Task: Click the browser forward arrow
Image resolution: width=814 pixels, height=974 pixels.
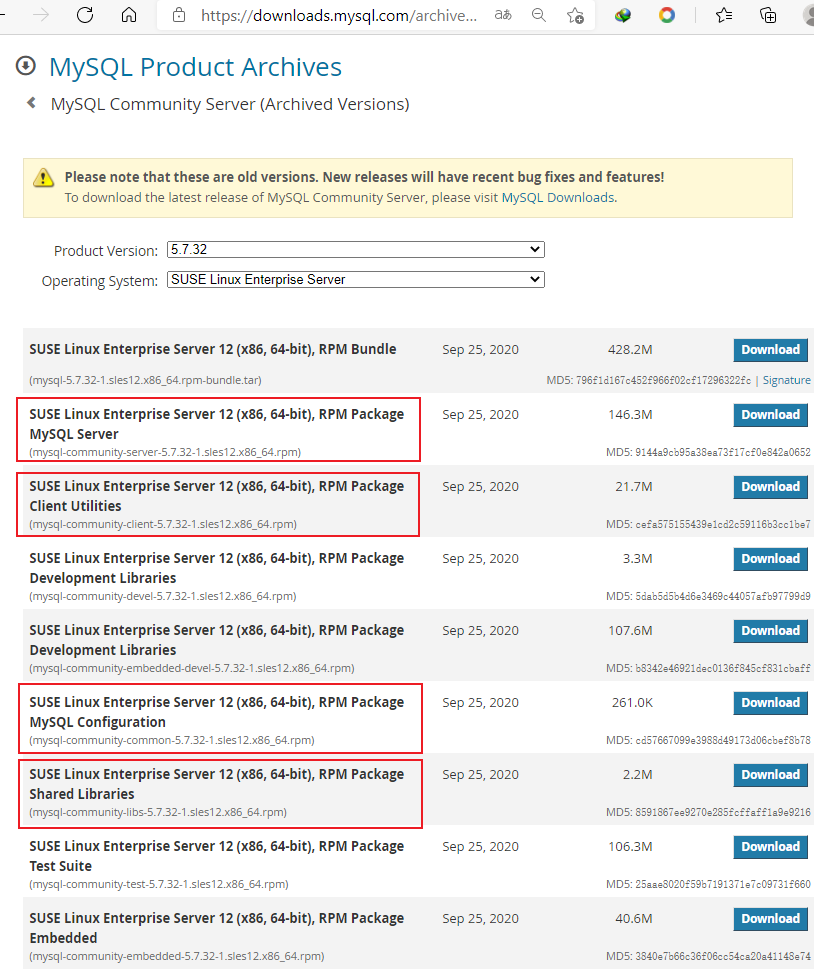Action: pyautogui.click(x=41, y=15)
